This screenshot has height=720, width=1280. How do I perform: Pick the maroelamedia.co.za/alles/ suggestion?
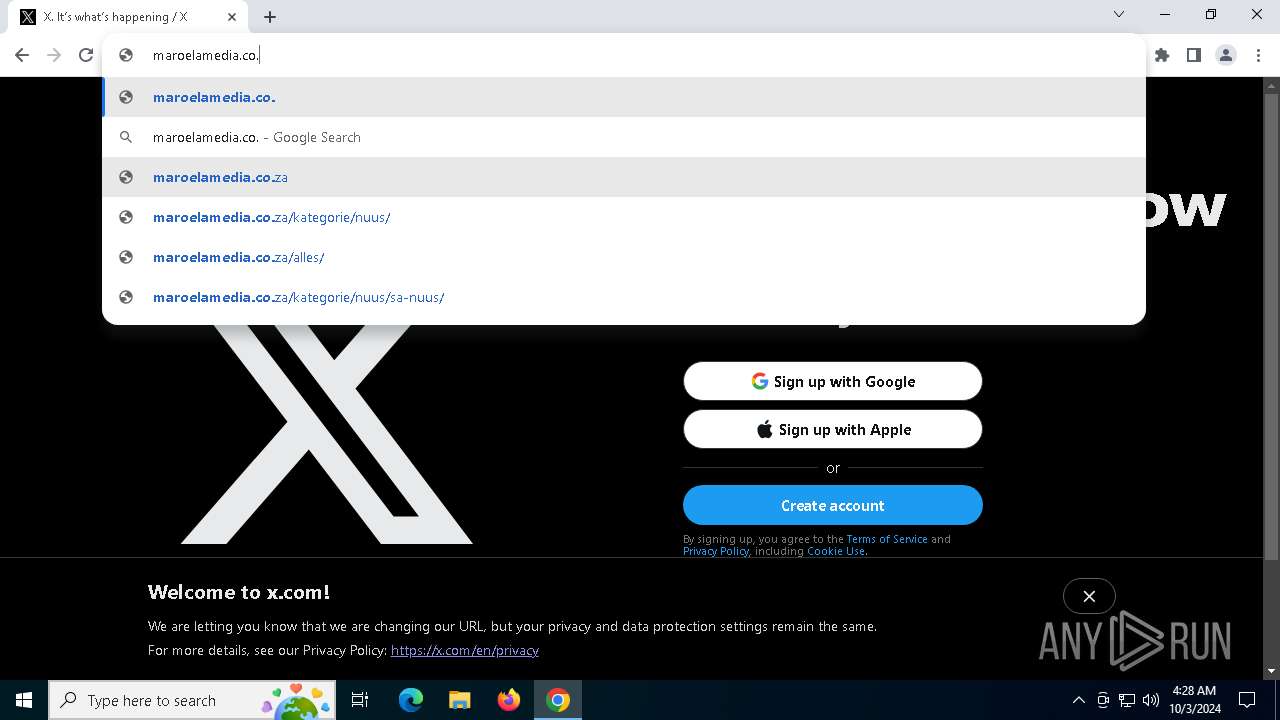(x=624, y=257)
